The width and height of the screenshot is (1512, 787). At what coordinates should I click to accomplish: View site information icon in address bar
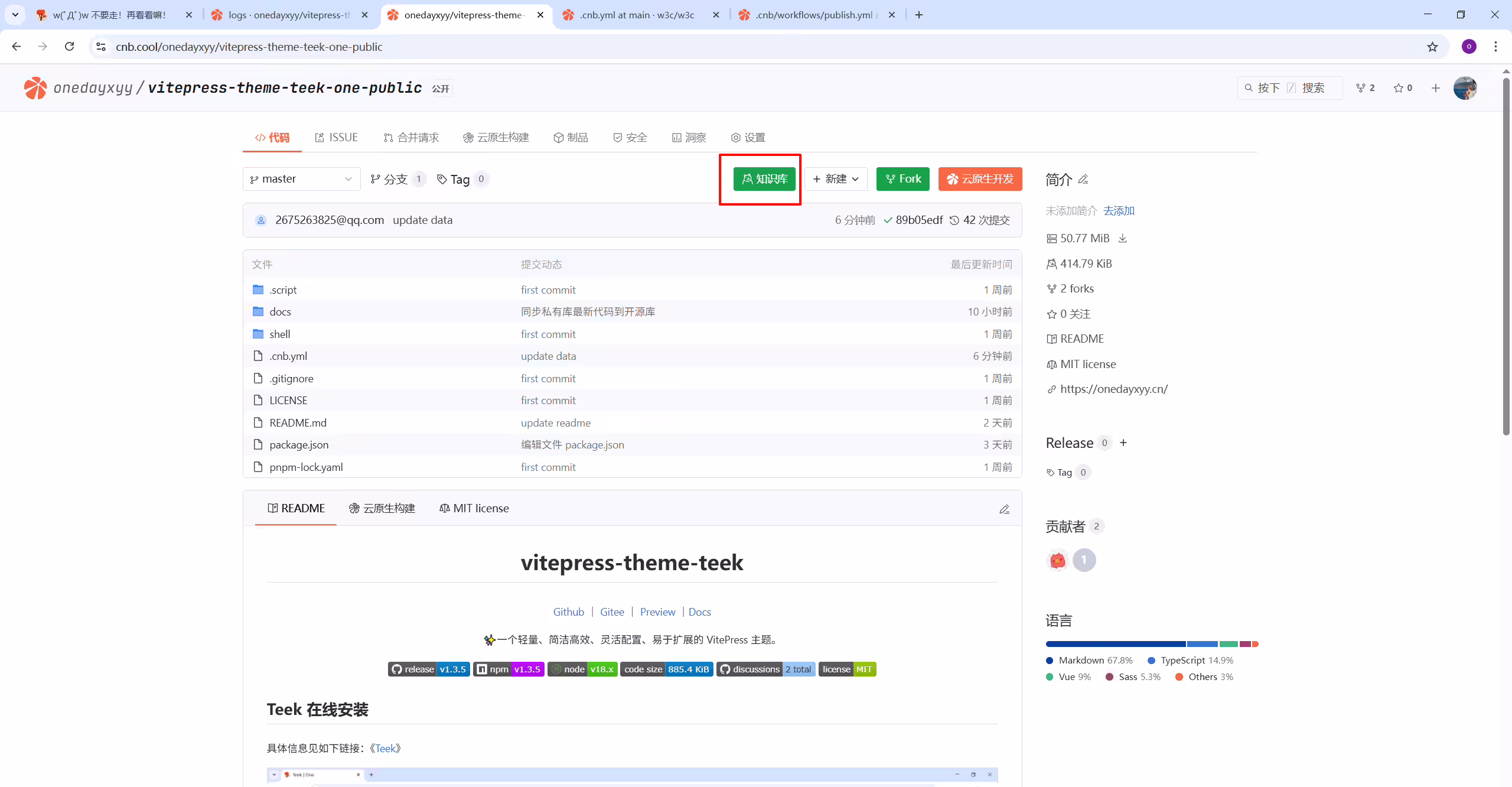(101, 47)
